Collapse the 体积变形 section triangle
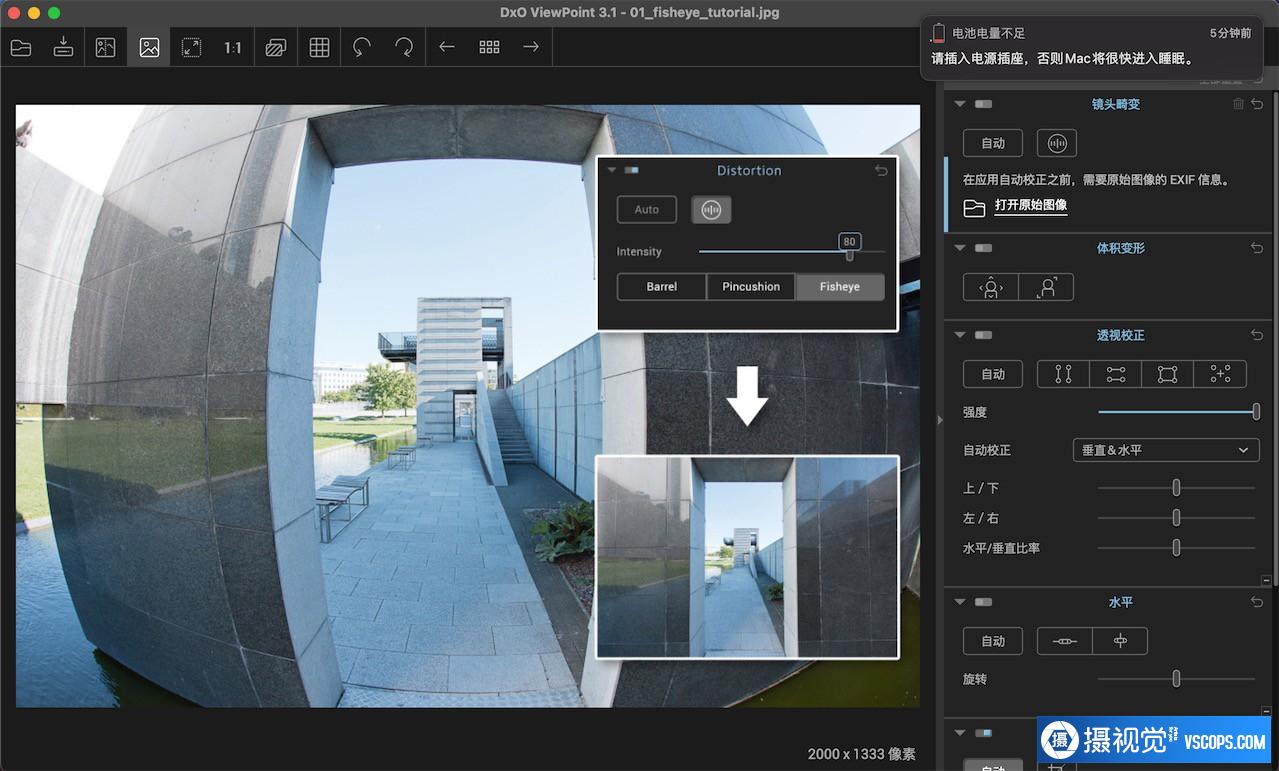1279x771 pixels. tap(960, 248)
